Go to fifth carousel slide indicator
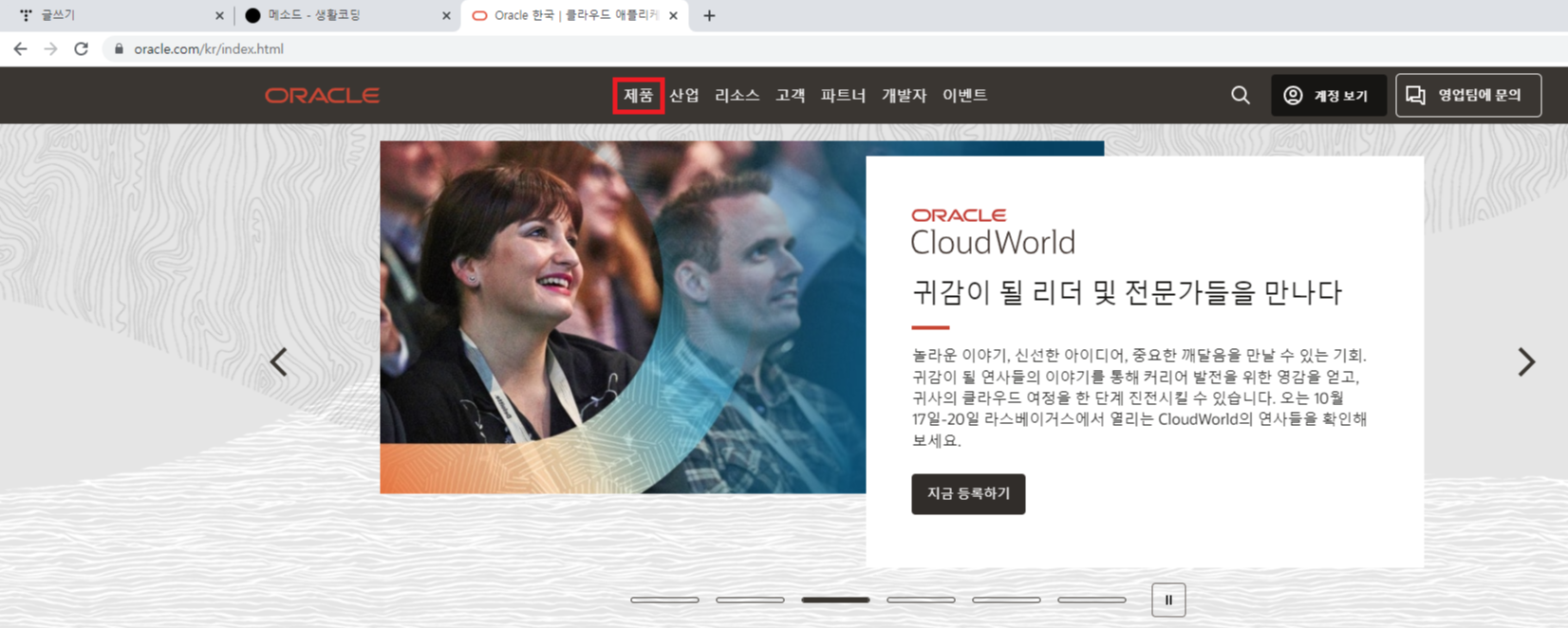1568x628 pixels. point(1006,600)
